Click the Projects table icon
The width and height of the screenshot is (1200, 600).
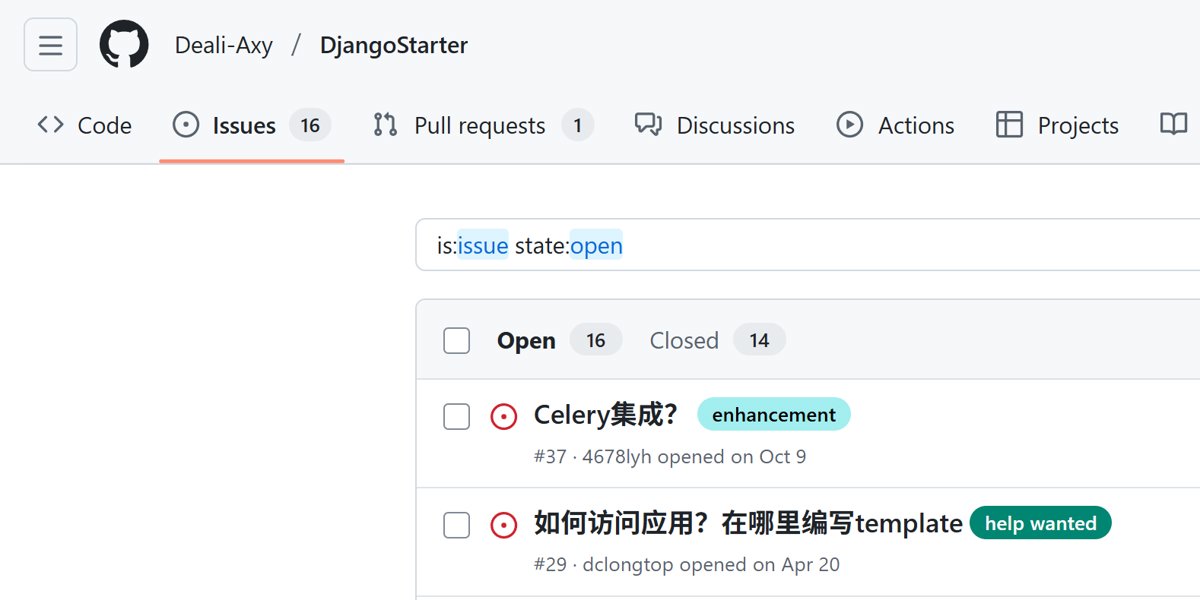point(1010,125)
